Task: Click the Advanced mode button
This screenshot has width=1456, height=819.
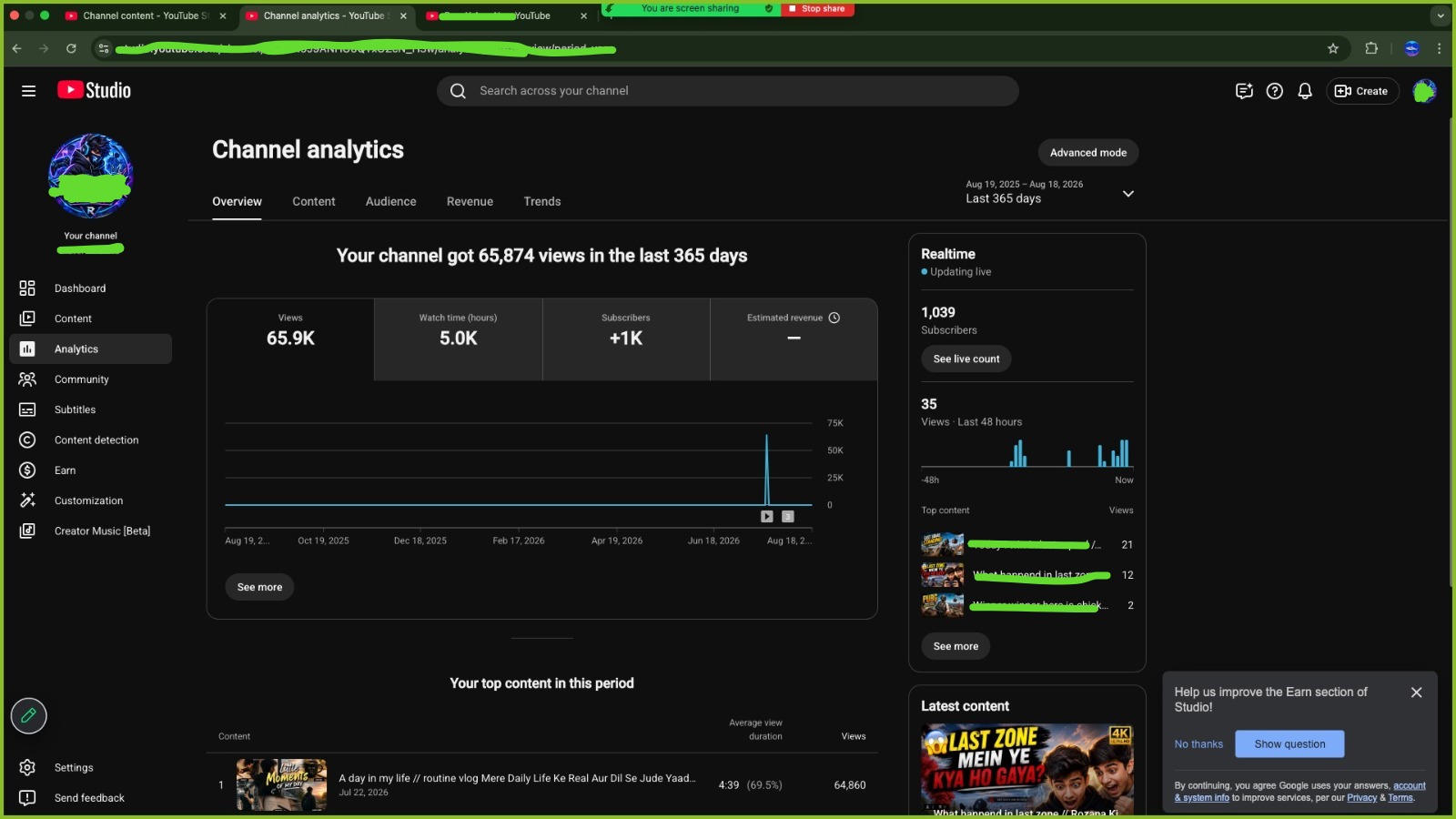Action: [1088, 153]
